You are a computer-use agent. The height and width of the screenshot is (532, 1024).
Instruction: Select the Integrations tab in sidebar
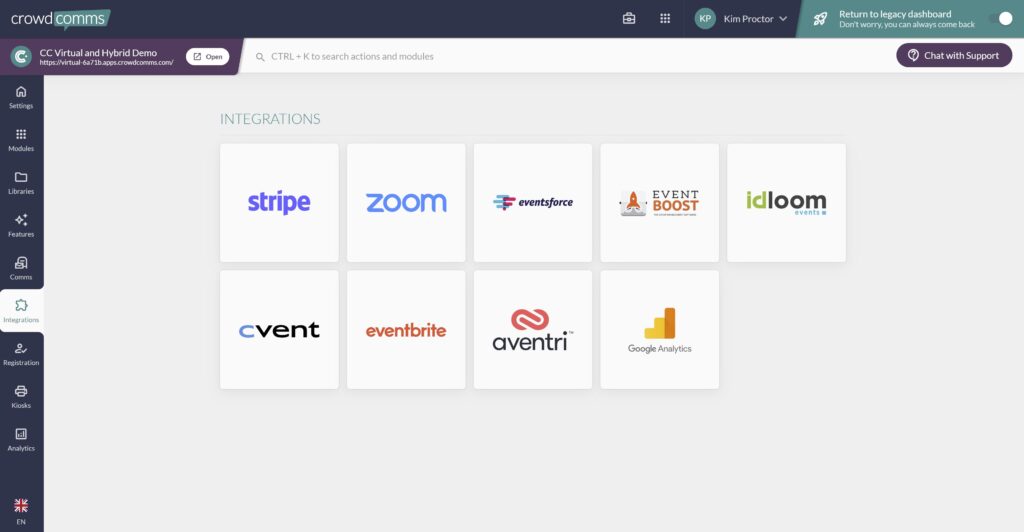coord(21,311)
